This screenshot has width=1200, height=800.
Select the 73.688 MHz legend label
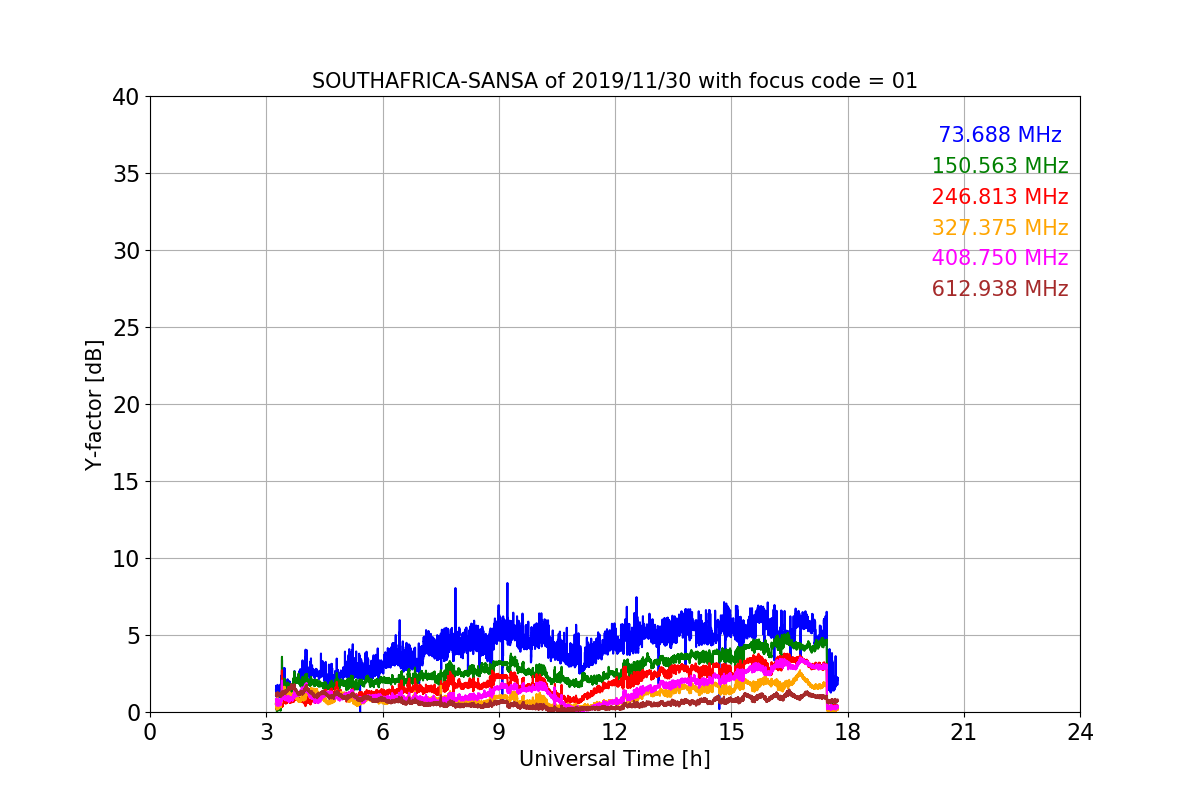(1000, 135)
